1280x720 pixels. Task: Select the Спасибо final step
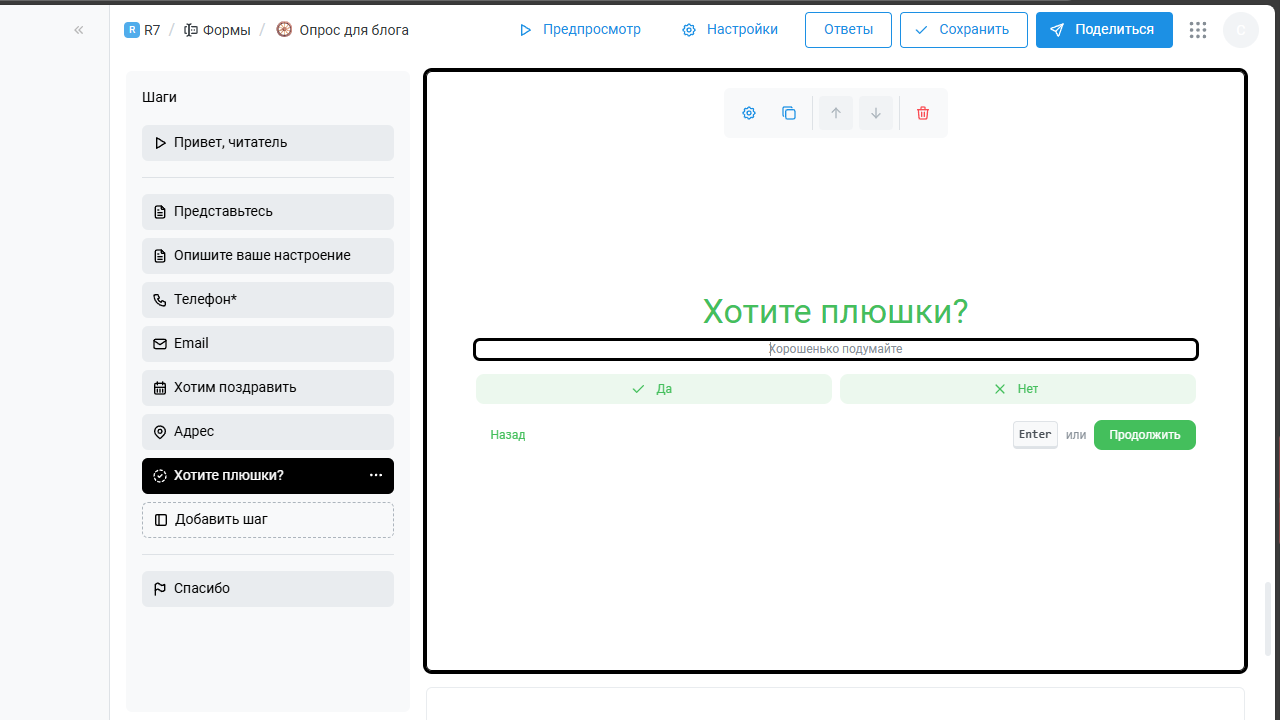268,589
